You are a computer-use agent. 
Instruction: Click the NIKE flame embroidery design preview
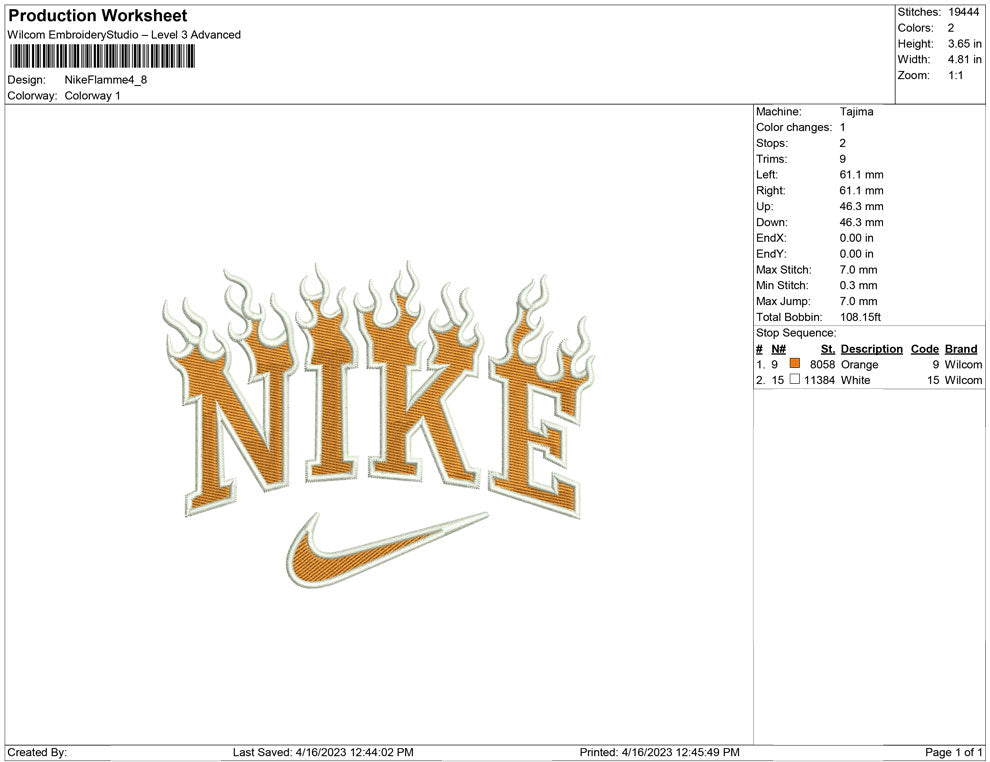pyautogui.click(x=379, y=425)
